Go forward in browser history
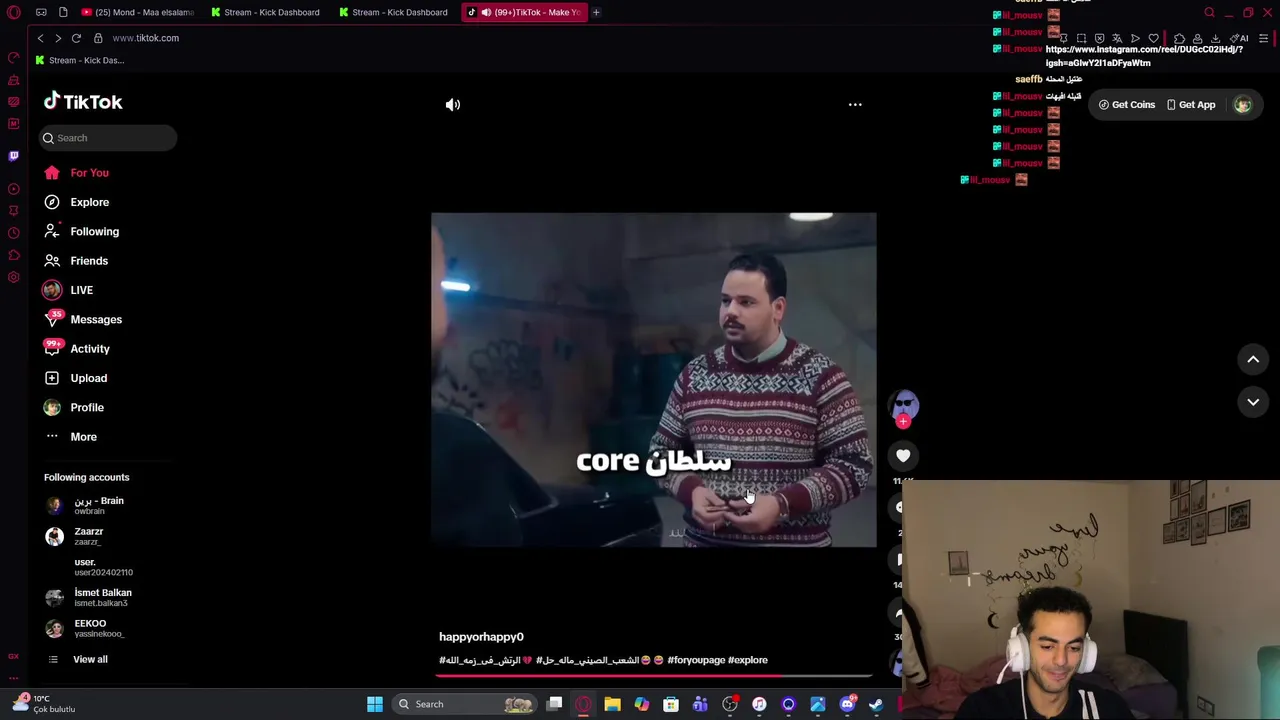Viewport: 1280px width, 720px height. (58, 38)
